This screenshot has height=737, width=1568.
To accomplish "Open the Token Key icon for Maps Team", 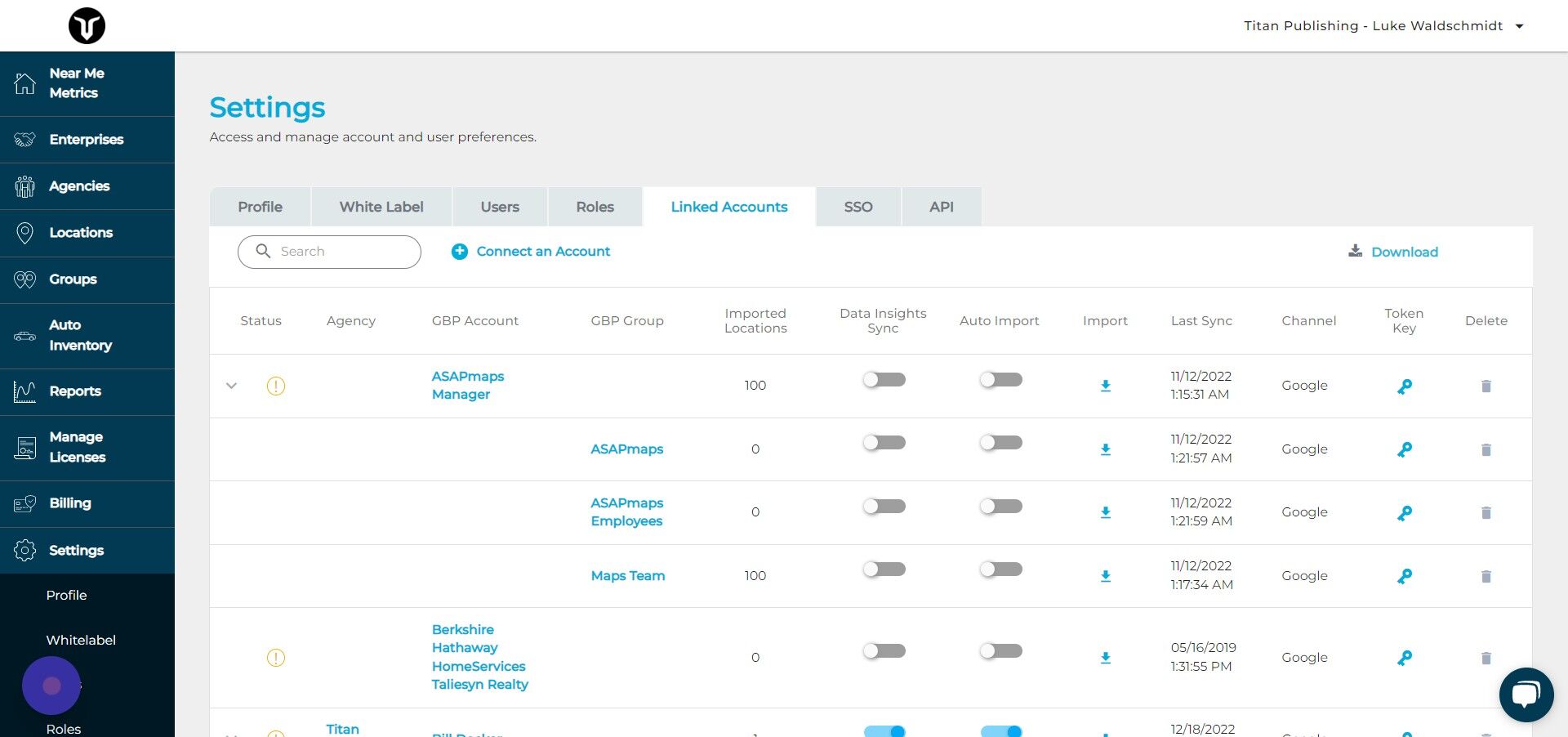I will [x=1405, y=576].
